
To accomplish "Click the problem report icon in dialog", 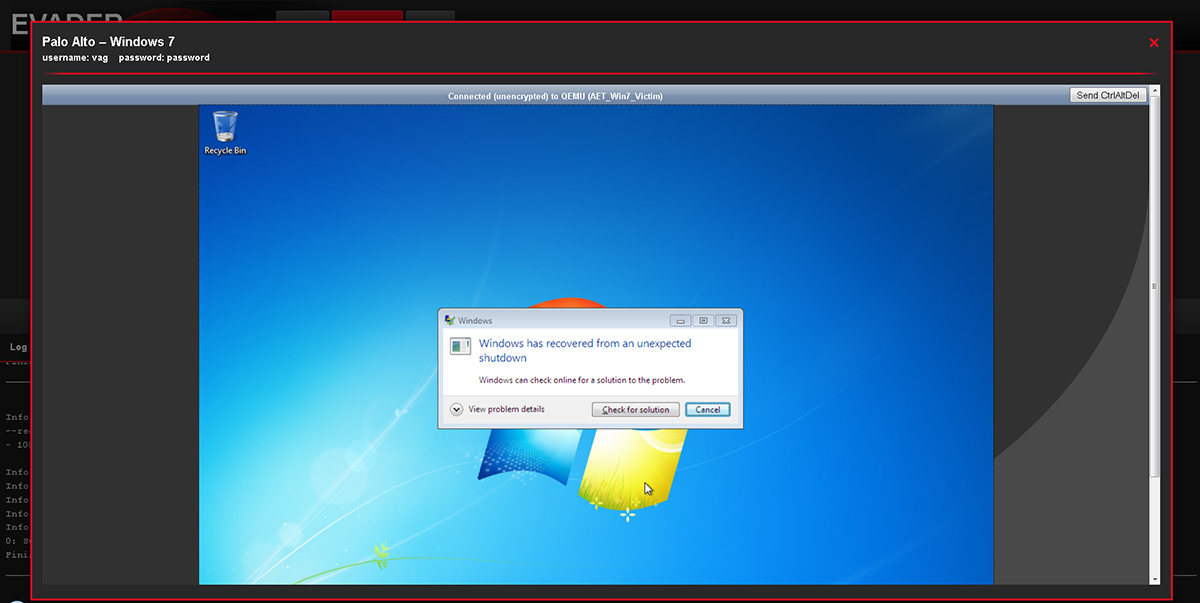I will pyautogui.click(x=460, y=346).
